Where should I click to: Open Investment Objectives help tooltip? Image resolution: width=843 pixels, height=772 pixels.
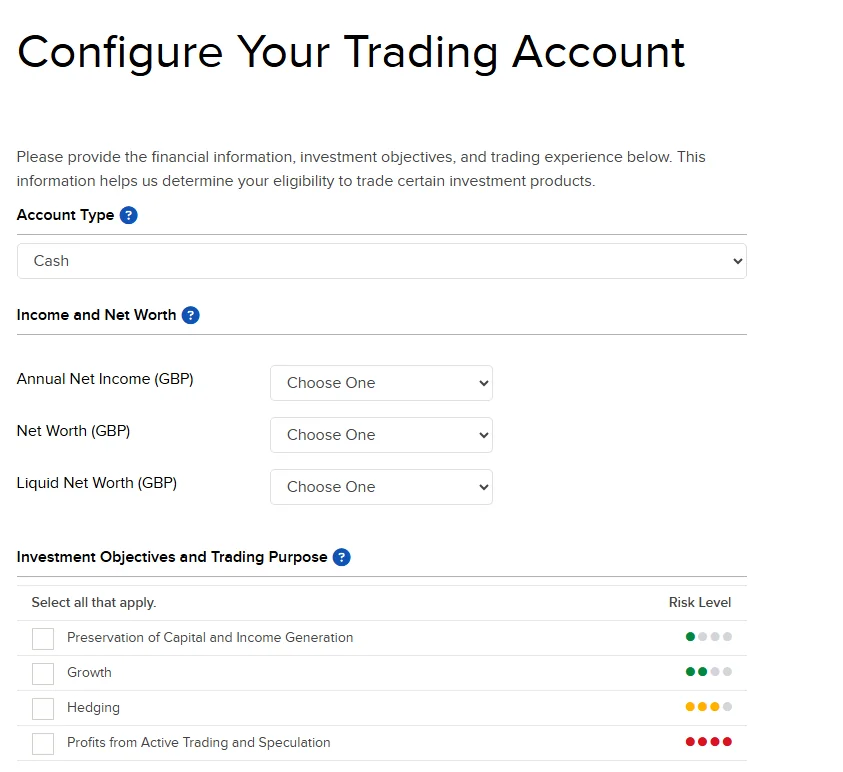[341, 557]
